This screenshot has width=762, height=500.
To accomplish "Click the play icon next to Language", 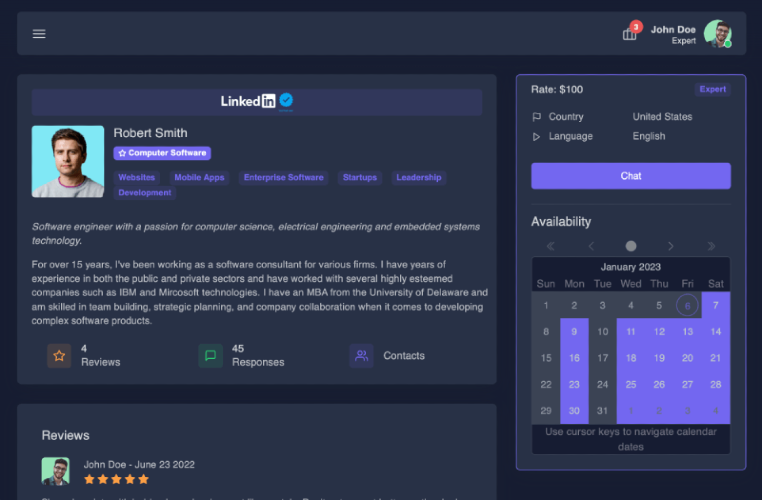I will pyautogui.click(x=537, y=137).
